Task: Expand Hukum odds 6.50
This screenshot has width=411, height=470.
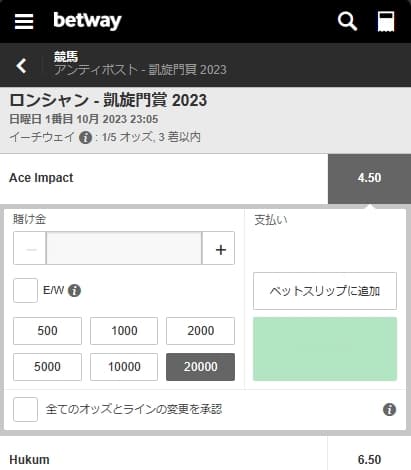Action: click(x=369, y=458)
